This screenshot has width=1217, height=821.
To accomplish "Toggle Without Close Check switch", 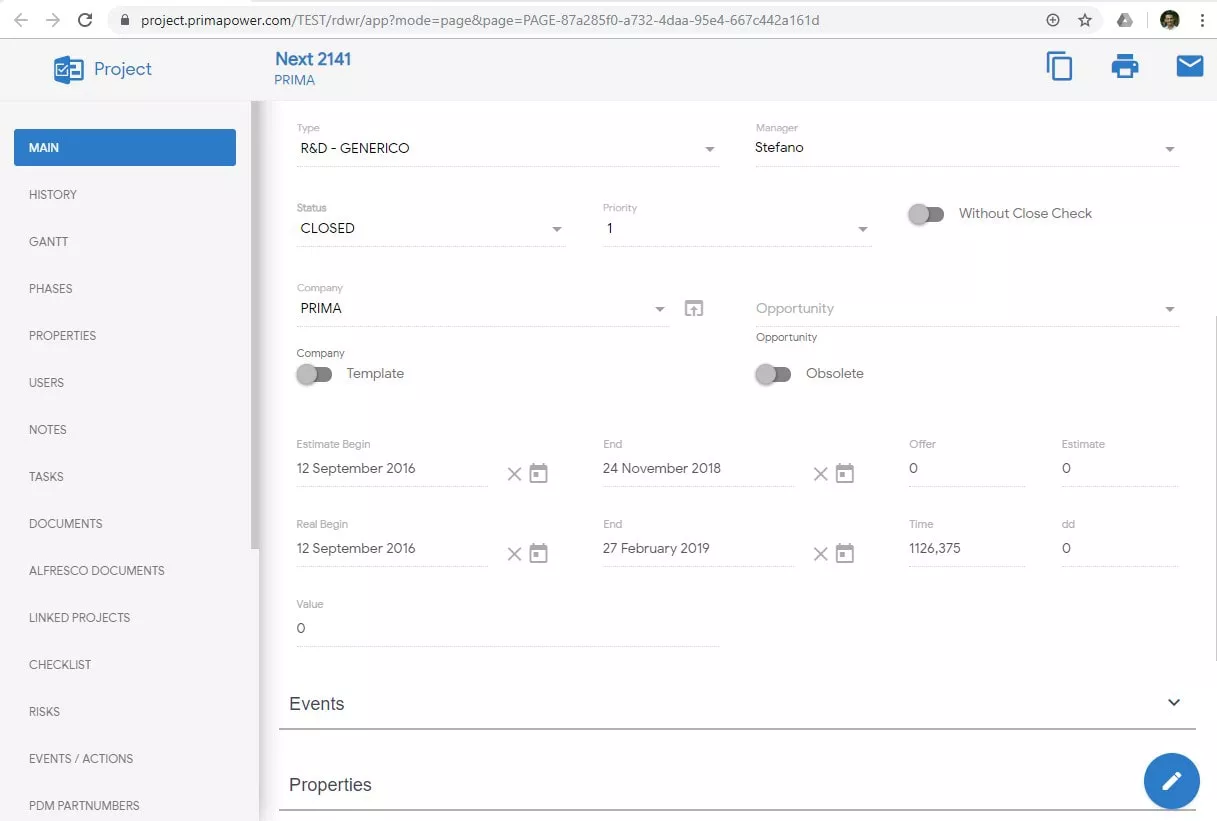I will [x=926, y=214].
